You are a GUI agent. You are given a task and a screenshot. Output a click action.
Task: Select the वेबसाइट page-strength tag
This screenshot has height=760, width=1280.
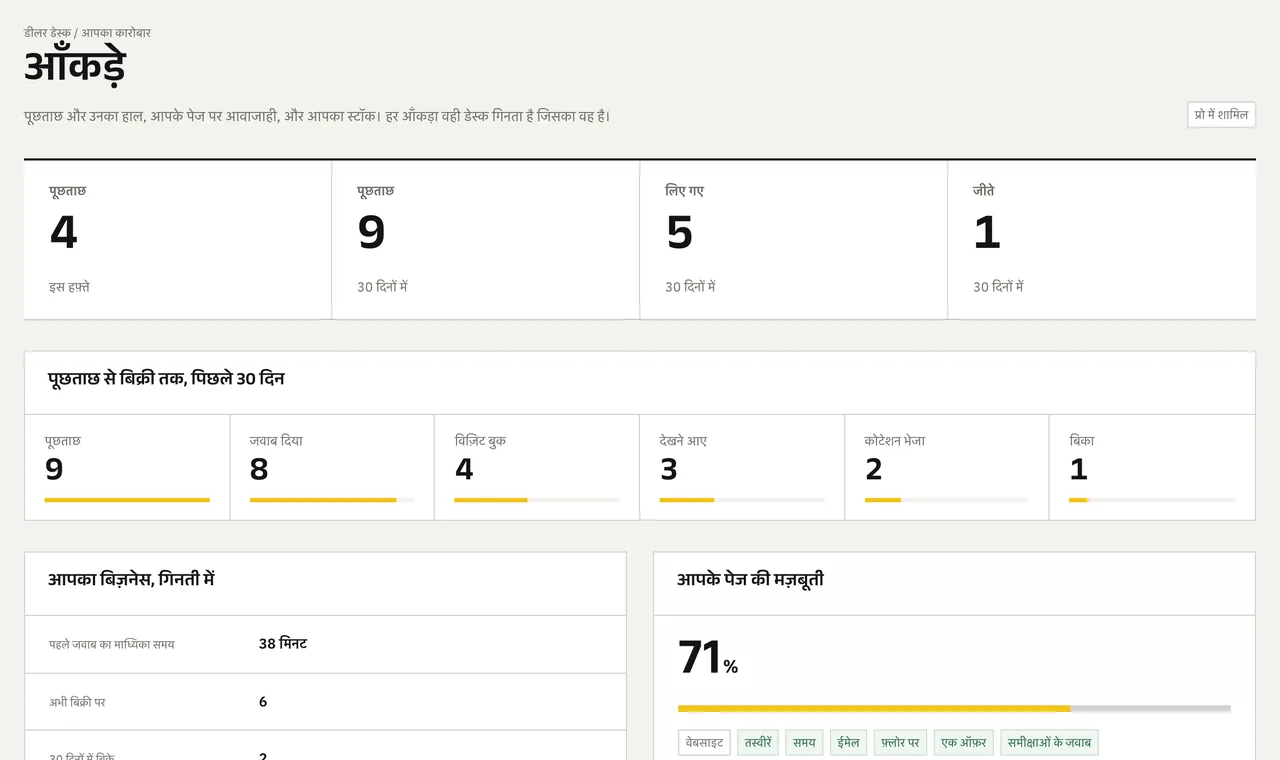[704, 743]
